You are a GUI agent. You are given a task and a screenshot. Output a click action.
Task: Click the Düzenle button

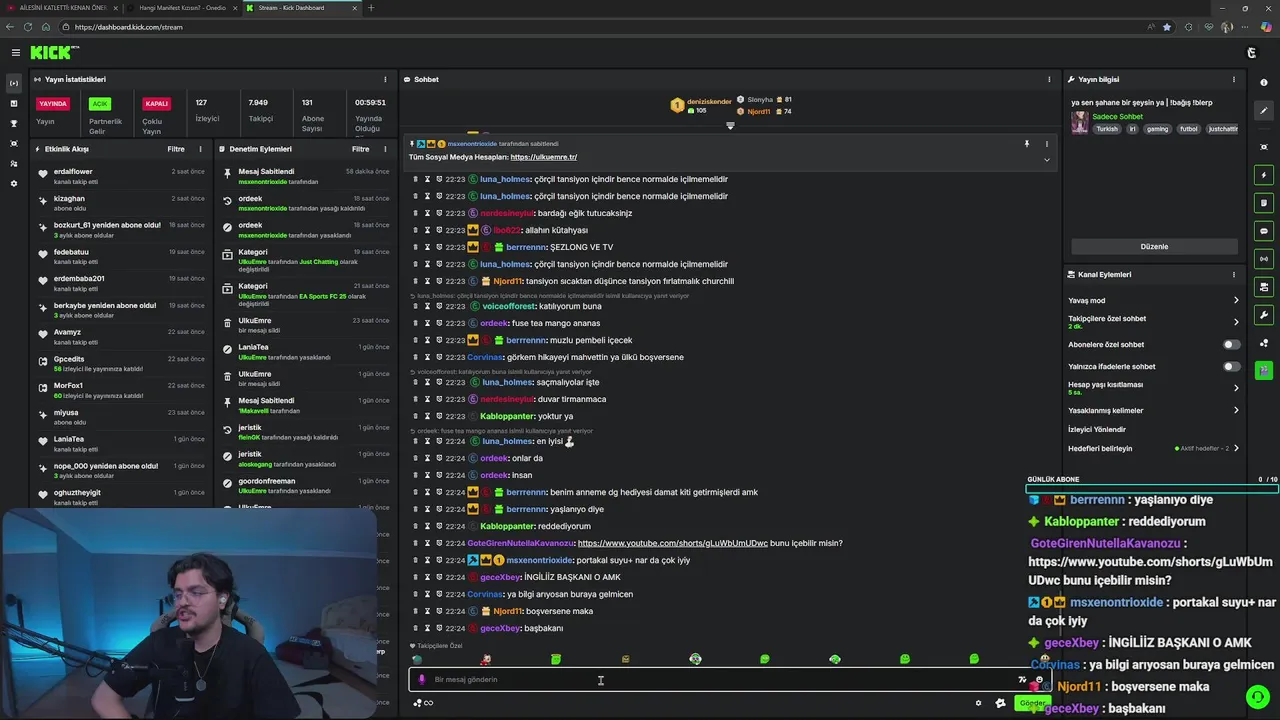click(x=1154, y=246)
